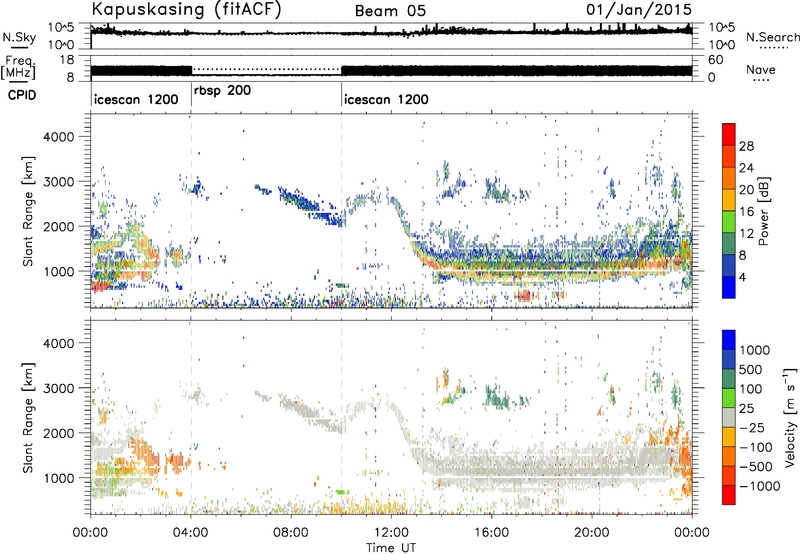The width and height of the screenshot is (800, 554).
Task: Select the 'Nave' legend label
Action: coord(760,70)
